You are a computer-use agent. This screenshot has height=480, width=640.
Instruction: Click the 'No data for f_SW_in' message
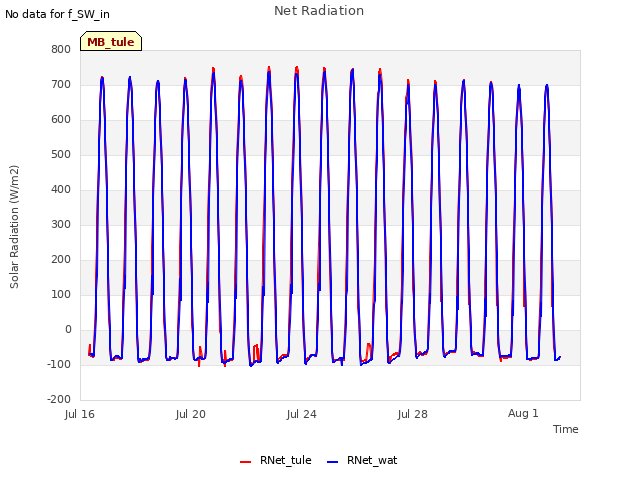[x=57, y=14]
